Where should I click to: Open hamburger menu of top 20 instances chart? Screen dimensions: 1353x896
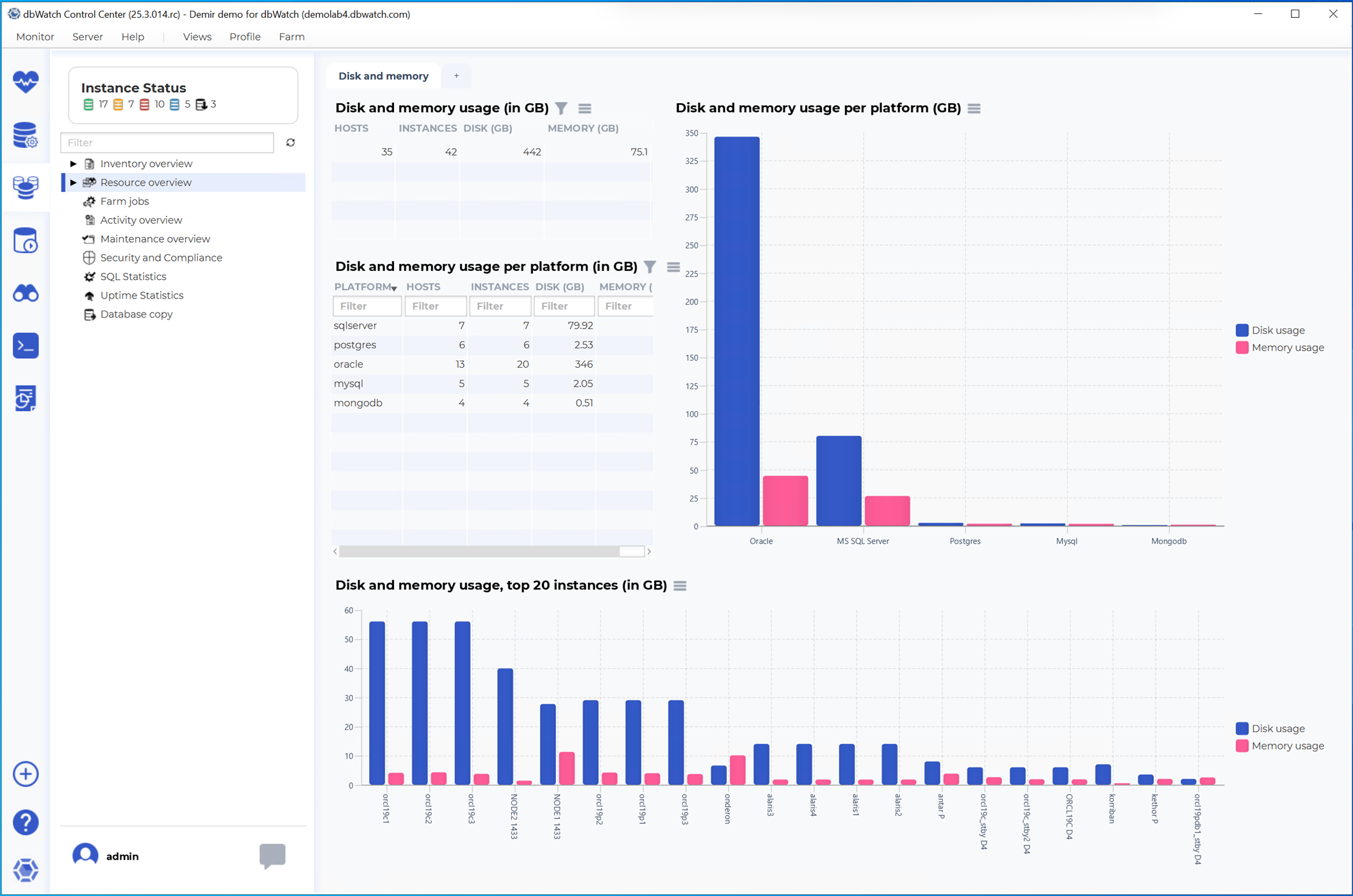point(680,586)
